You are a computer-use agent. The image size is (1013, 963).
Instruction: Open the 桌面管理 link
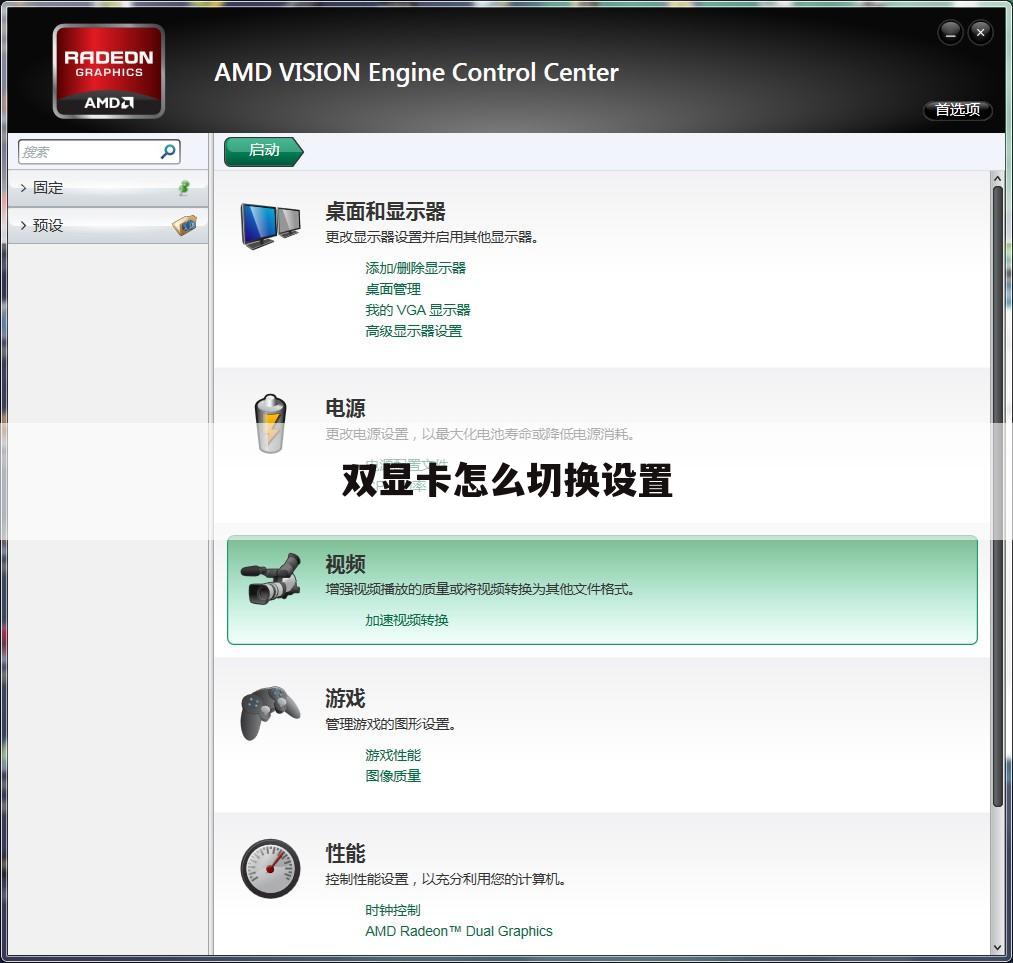click(x=393, y=289)
